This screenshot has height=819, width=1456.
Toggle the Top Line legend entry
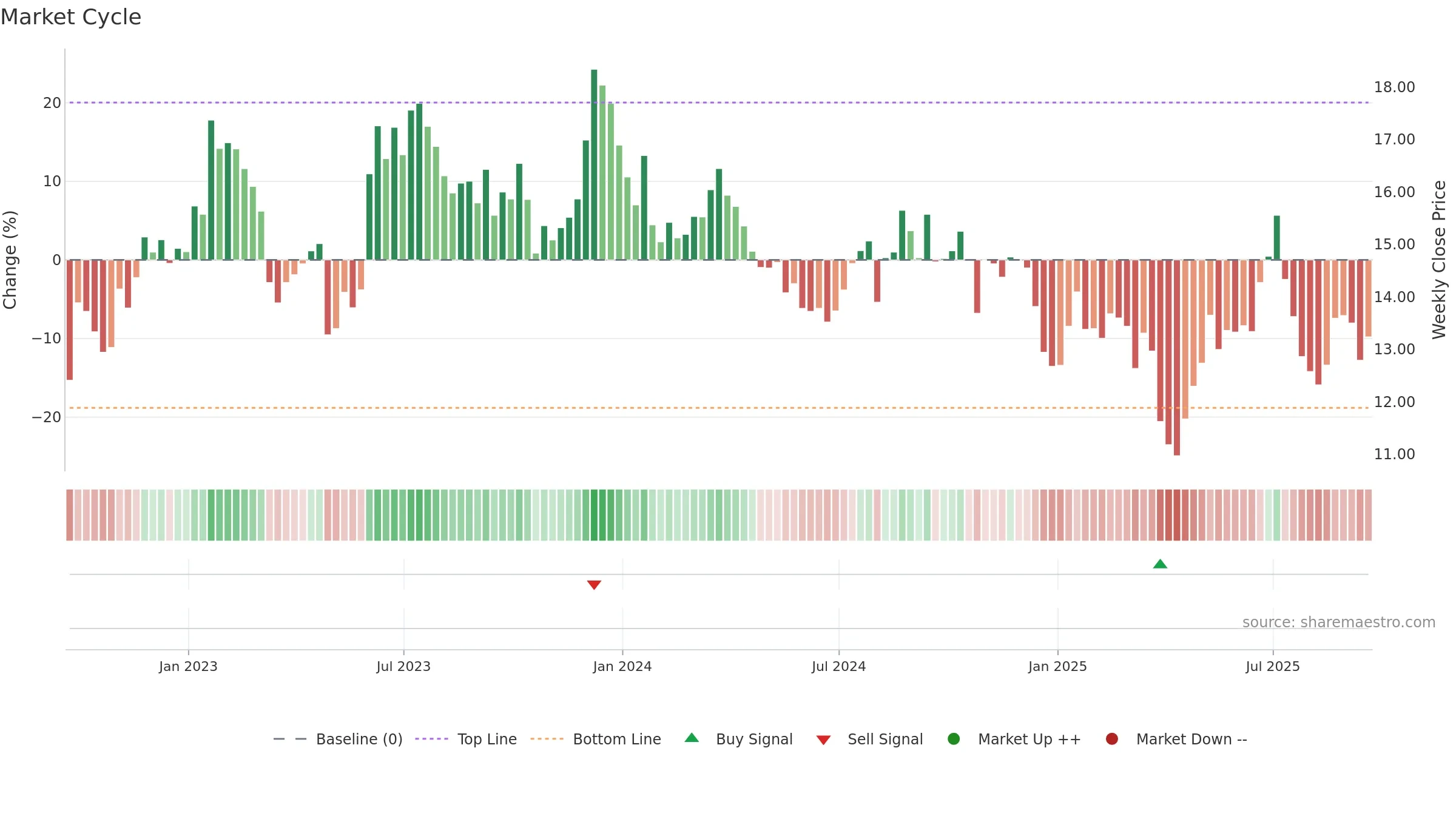[x=466, y=739]
